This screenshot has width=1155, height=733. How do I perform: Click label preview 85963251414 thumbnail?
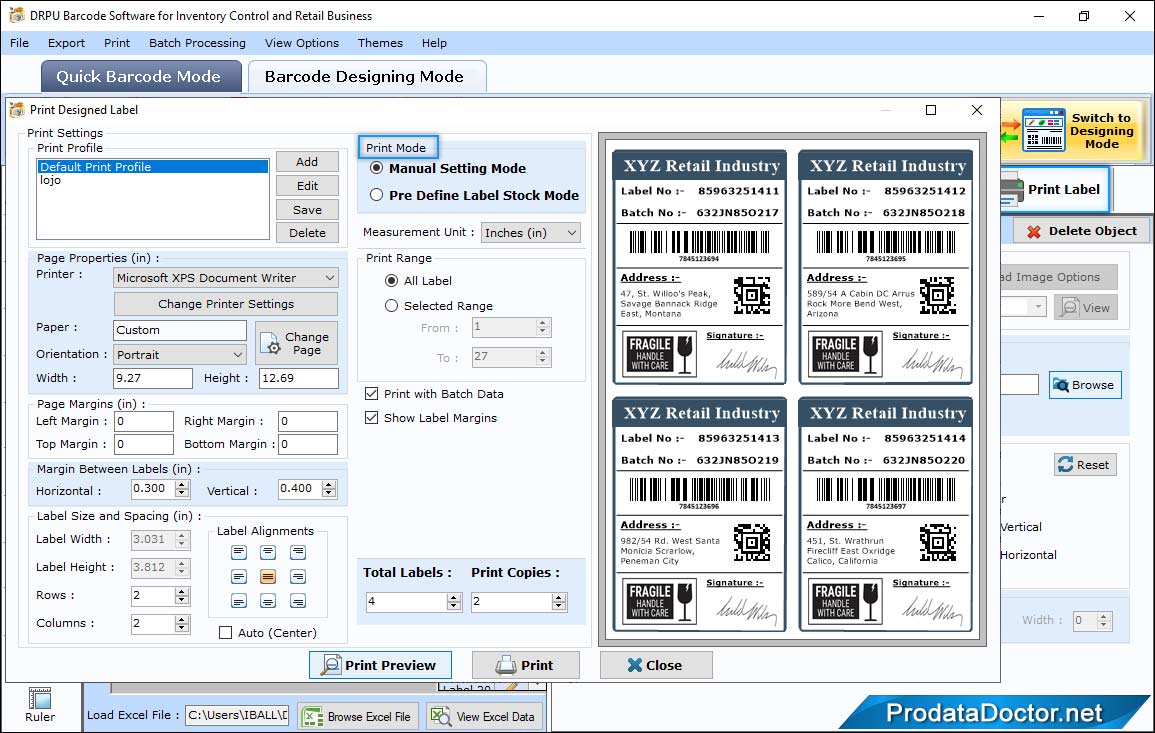pos(885,514)
